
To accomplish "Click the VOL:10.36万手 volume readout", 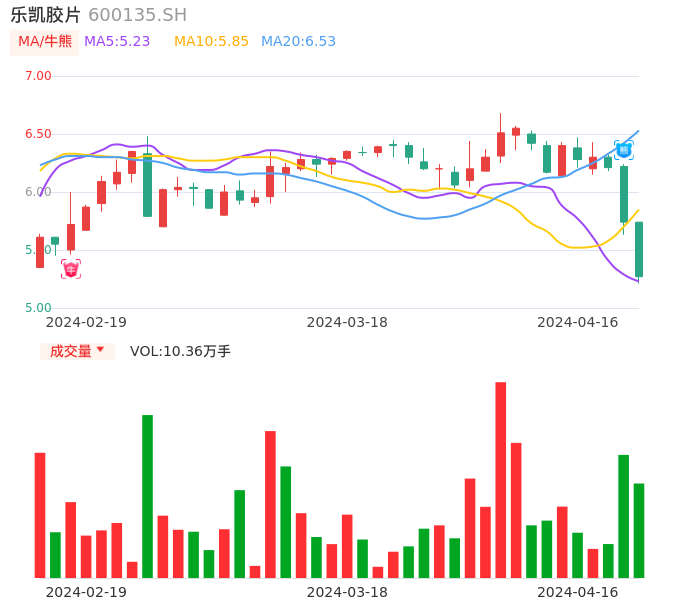I will click(x=180, y=351).
